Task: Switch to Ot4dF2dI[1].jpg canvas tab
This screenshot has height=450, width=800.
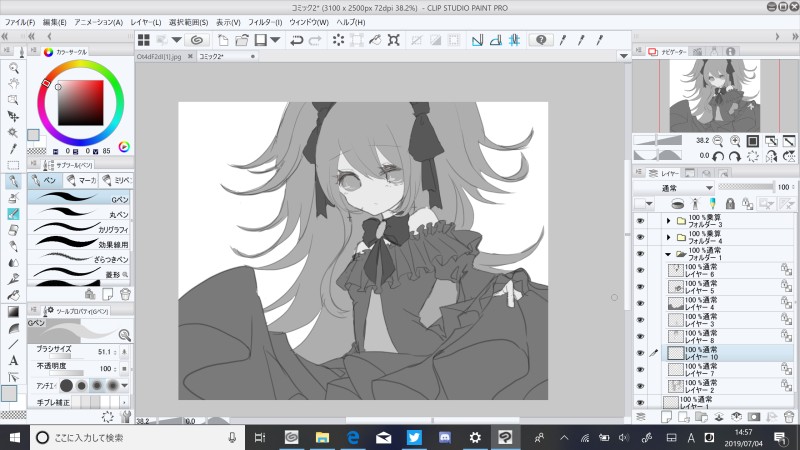Action: 159,57
